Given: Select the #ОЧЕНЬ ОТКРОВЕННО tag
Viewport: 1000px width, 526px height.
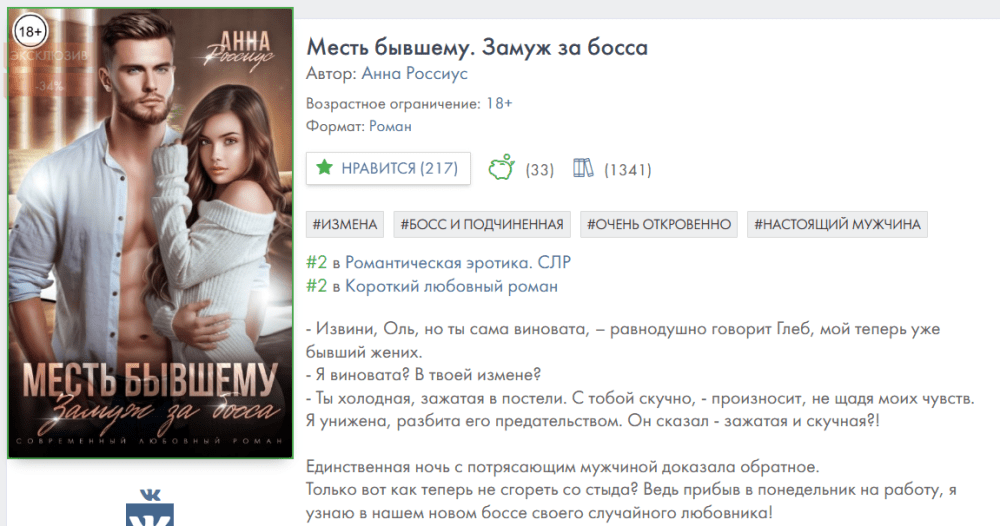Looking at the screenshot, I should pos(659,224).
